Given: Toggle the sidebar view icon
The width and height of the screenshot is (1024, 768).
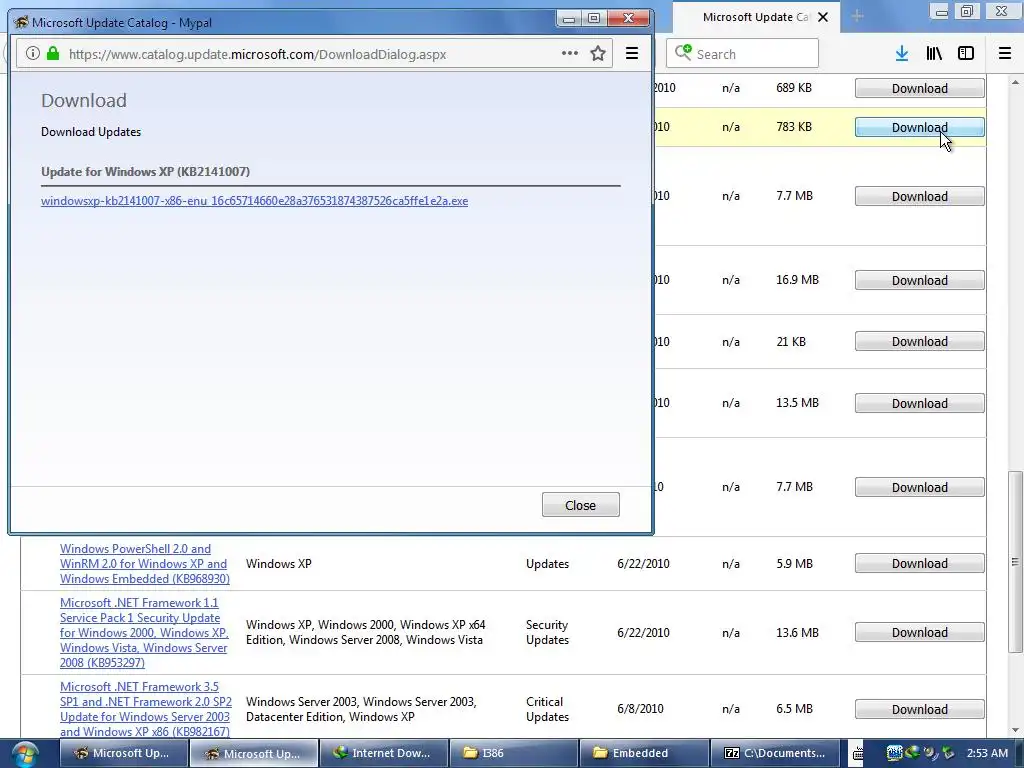Looking at the screenshot, I should 965,54.
